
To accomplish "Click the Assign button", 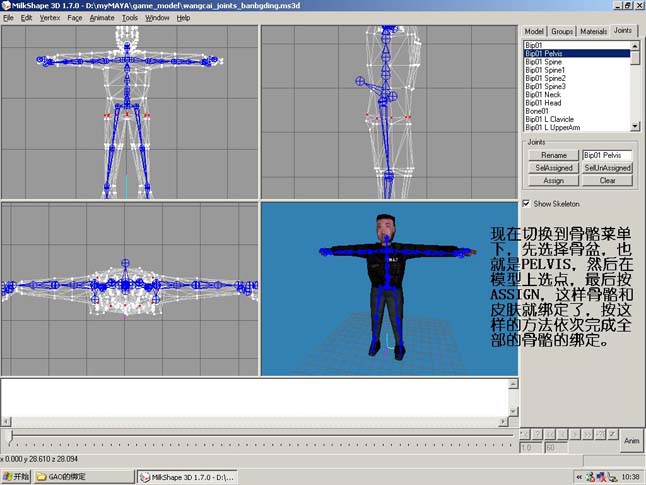I will tap(553, 180).
